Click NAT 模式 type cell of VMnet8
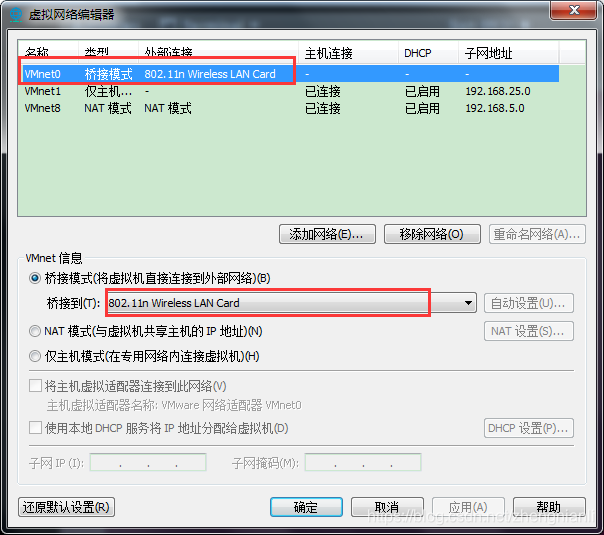Viewport: 604px width, 535px height. (x=108, y=108)
